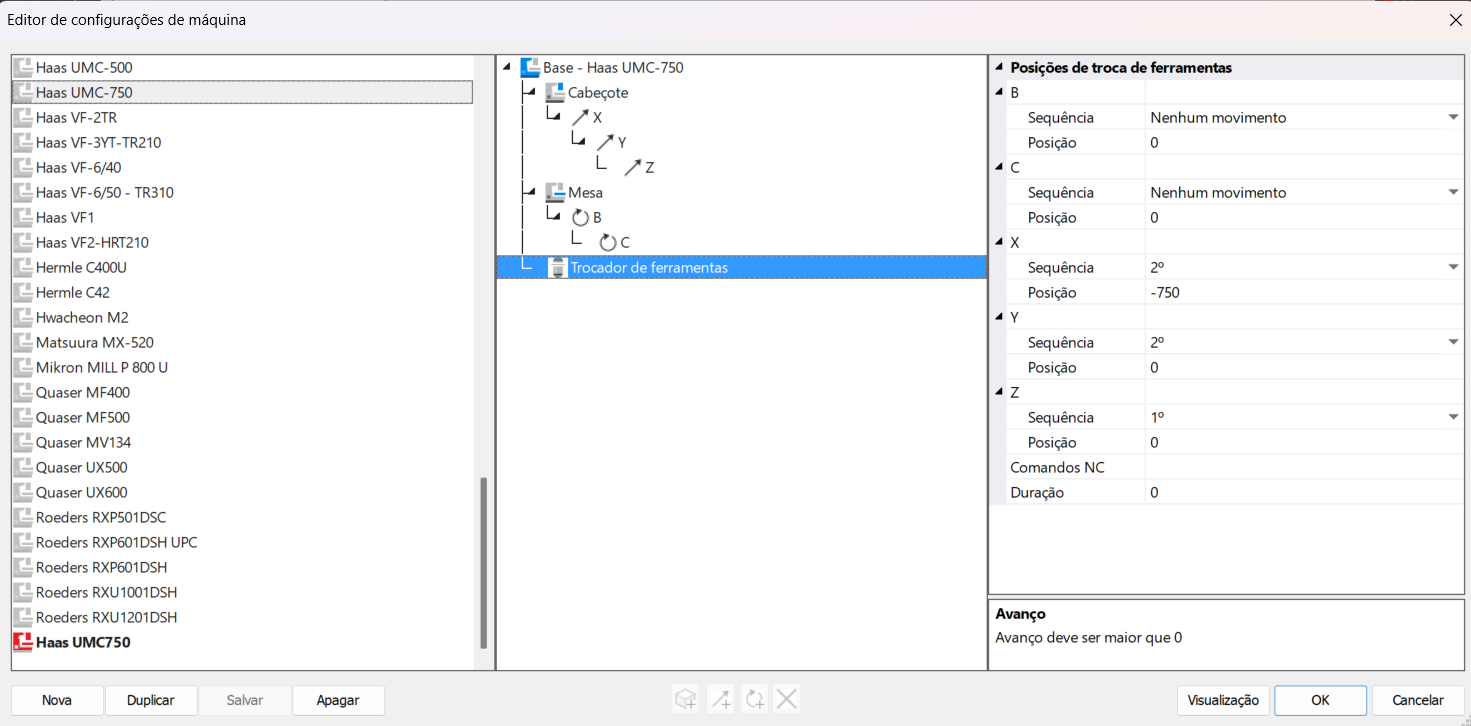Open the C axis Sequência dropdown
Screen dimensions: 1471x726
1453,192
